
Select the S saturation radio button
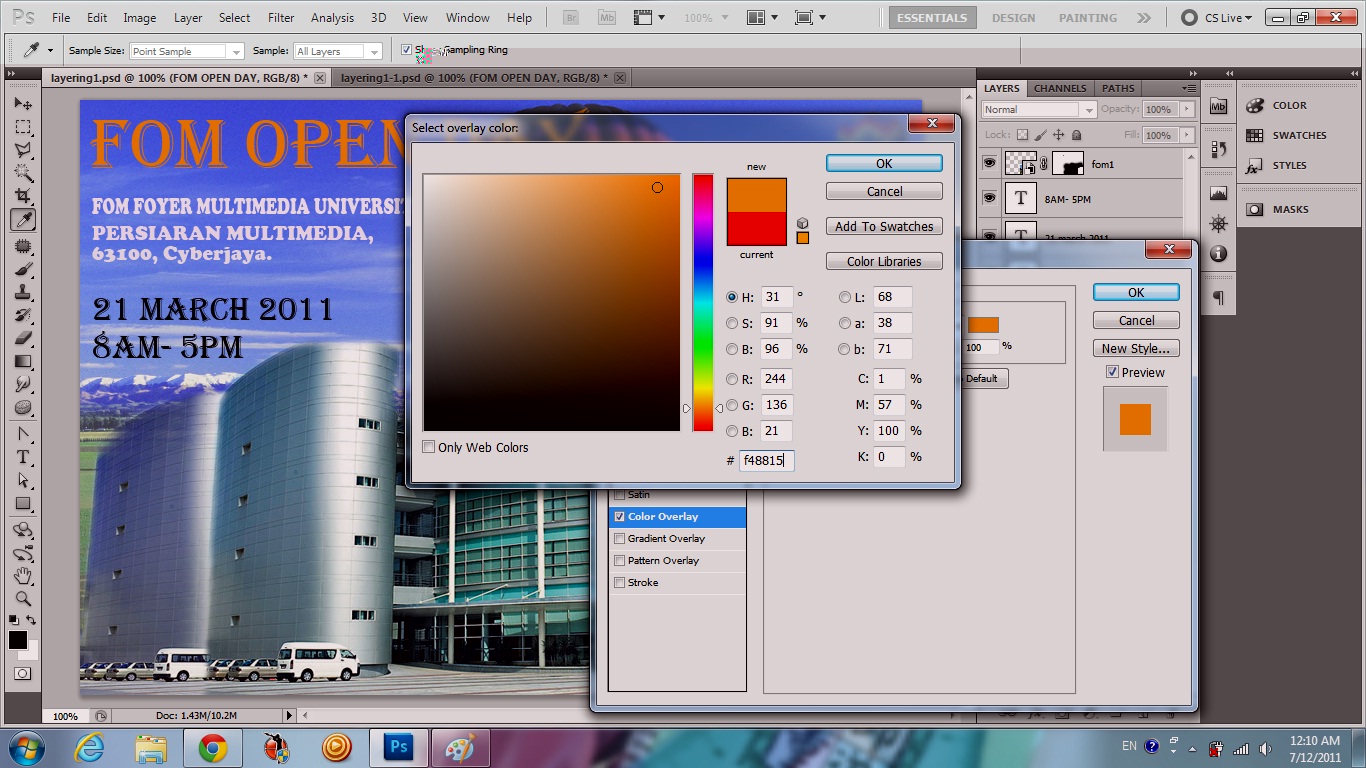(732, 323)
